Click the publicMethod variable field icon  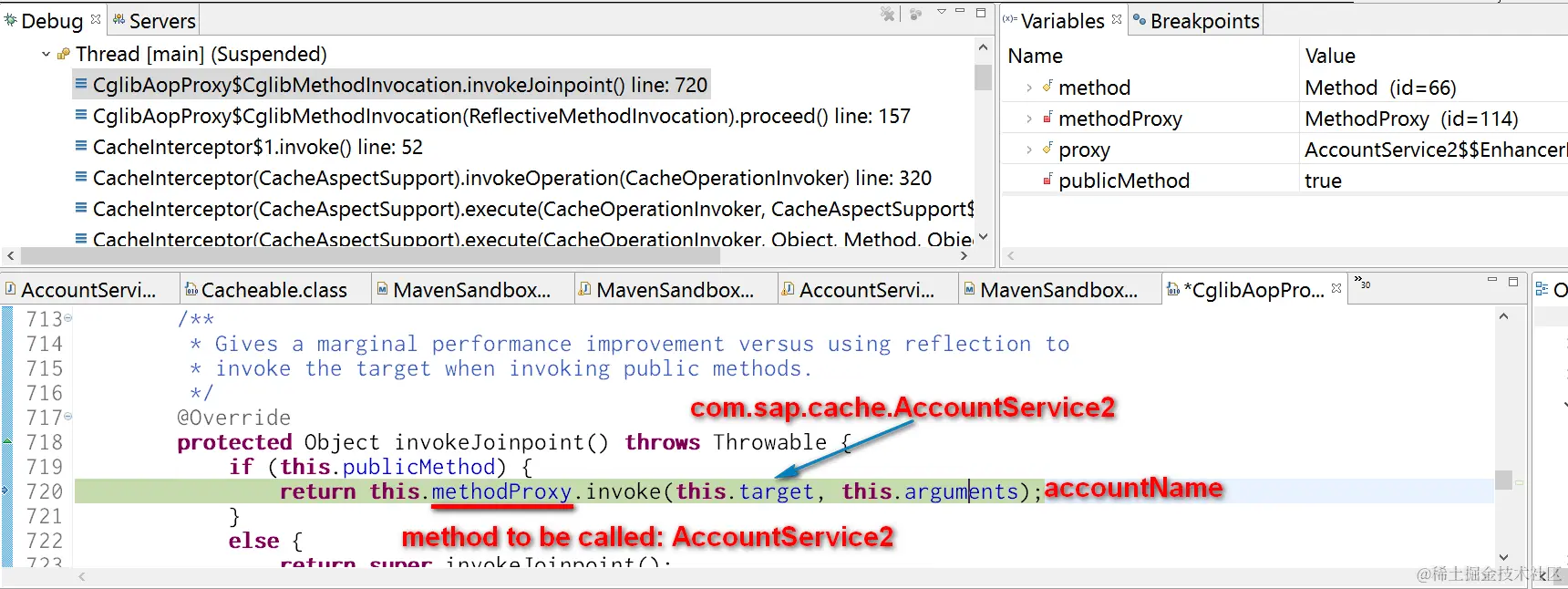[1047, 180]
